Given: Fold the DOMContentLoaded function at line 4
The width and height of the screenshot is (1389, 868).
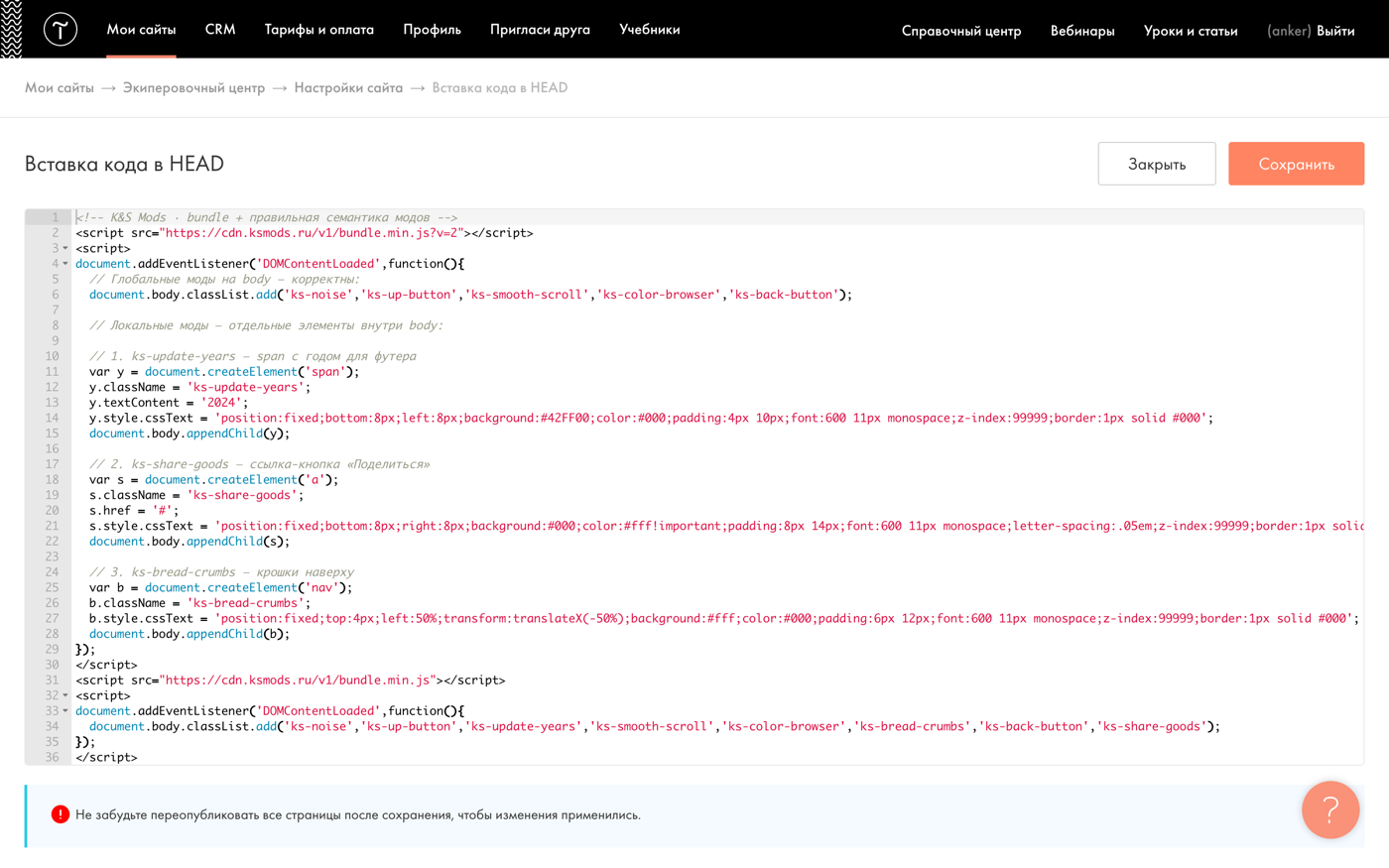Looking at the screenshot, I should tap(65, 264).
